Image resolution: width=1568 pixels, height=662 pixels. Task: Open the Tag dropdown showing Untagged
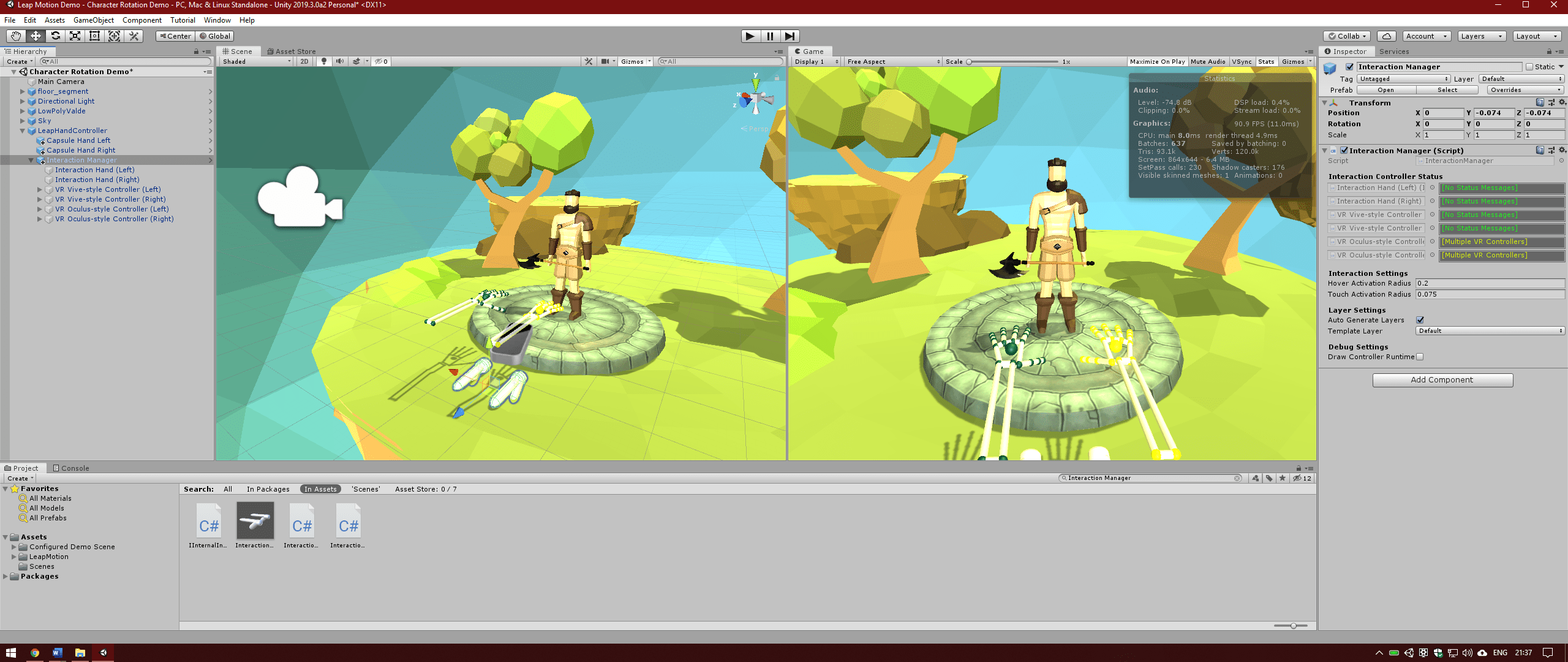click(x=1403, y=78)
